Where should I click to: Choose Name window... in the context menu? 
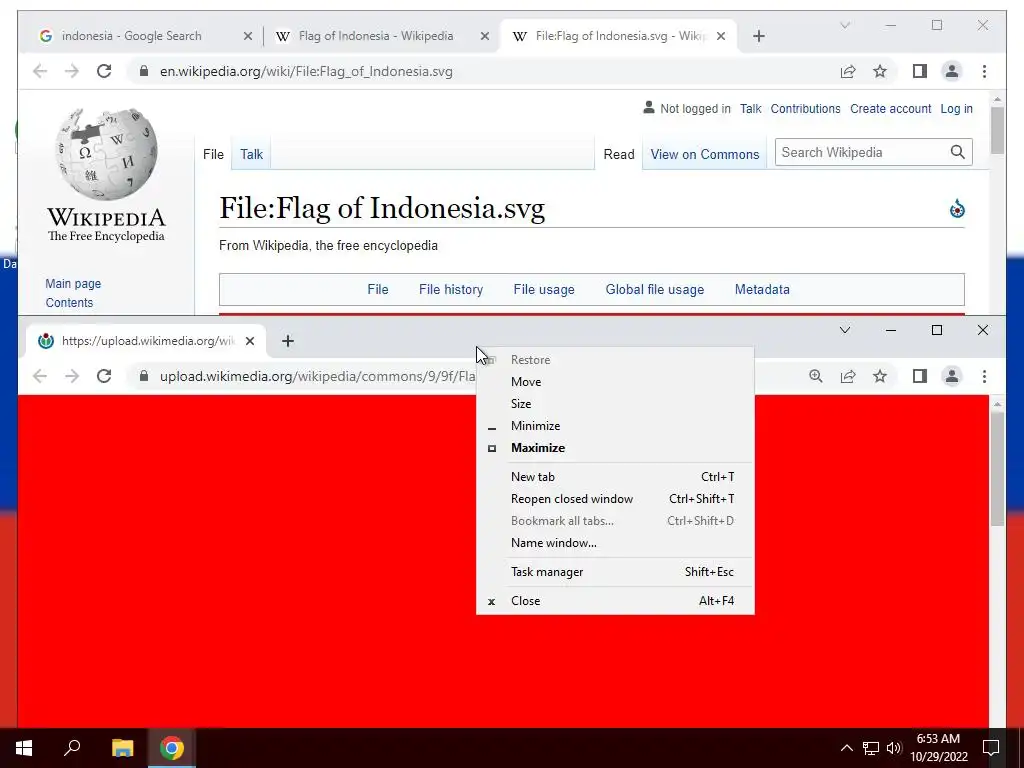(615, 543)
